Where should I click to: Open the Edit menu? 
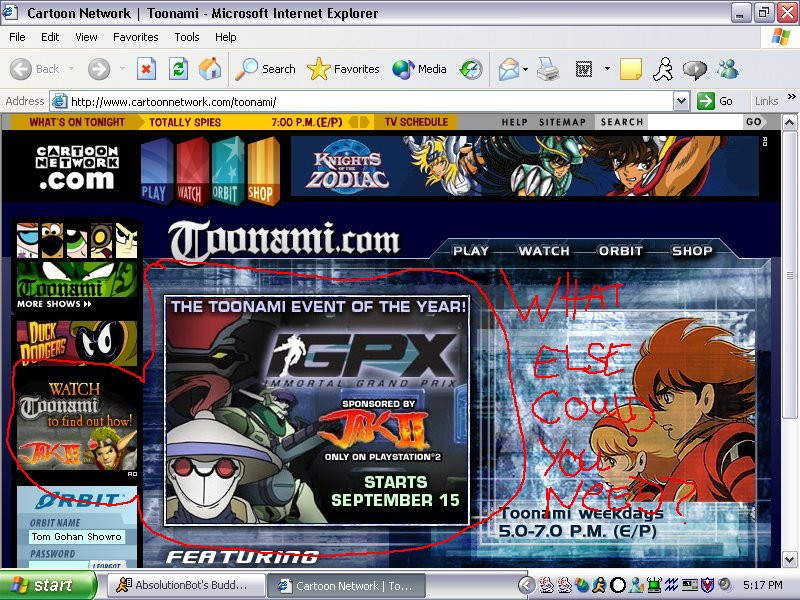[x=50, y=37]
